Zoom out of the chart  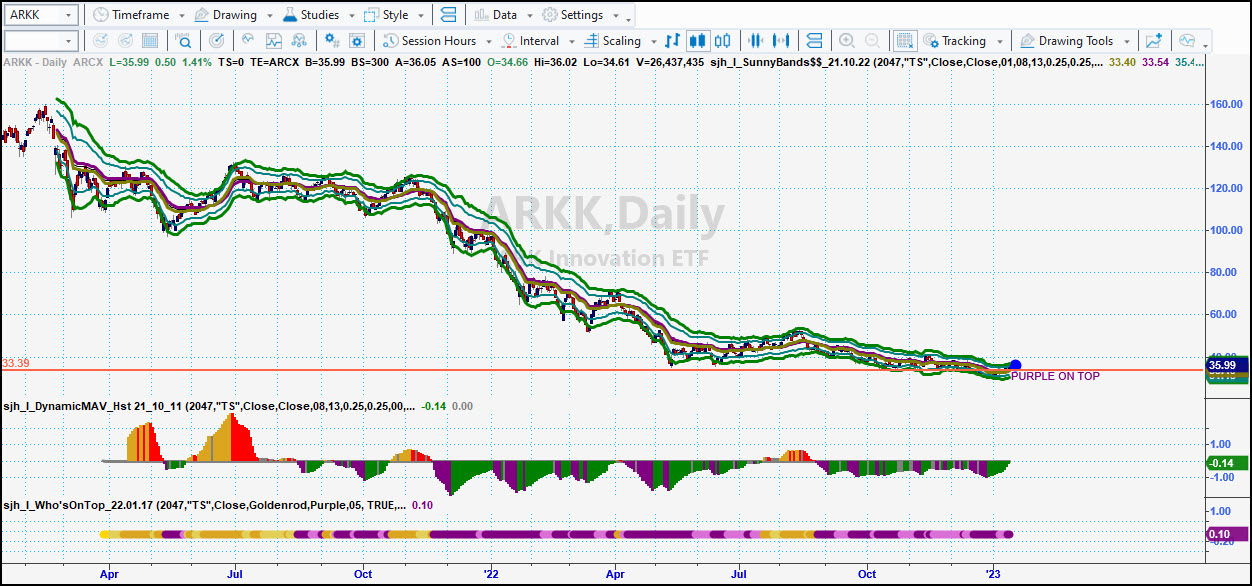point(872,41)
